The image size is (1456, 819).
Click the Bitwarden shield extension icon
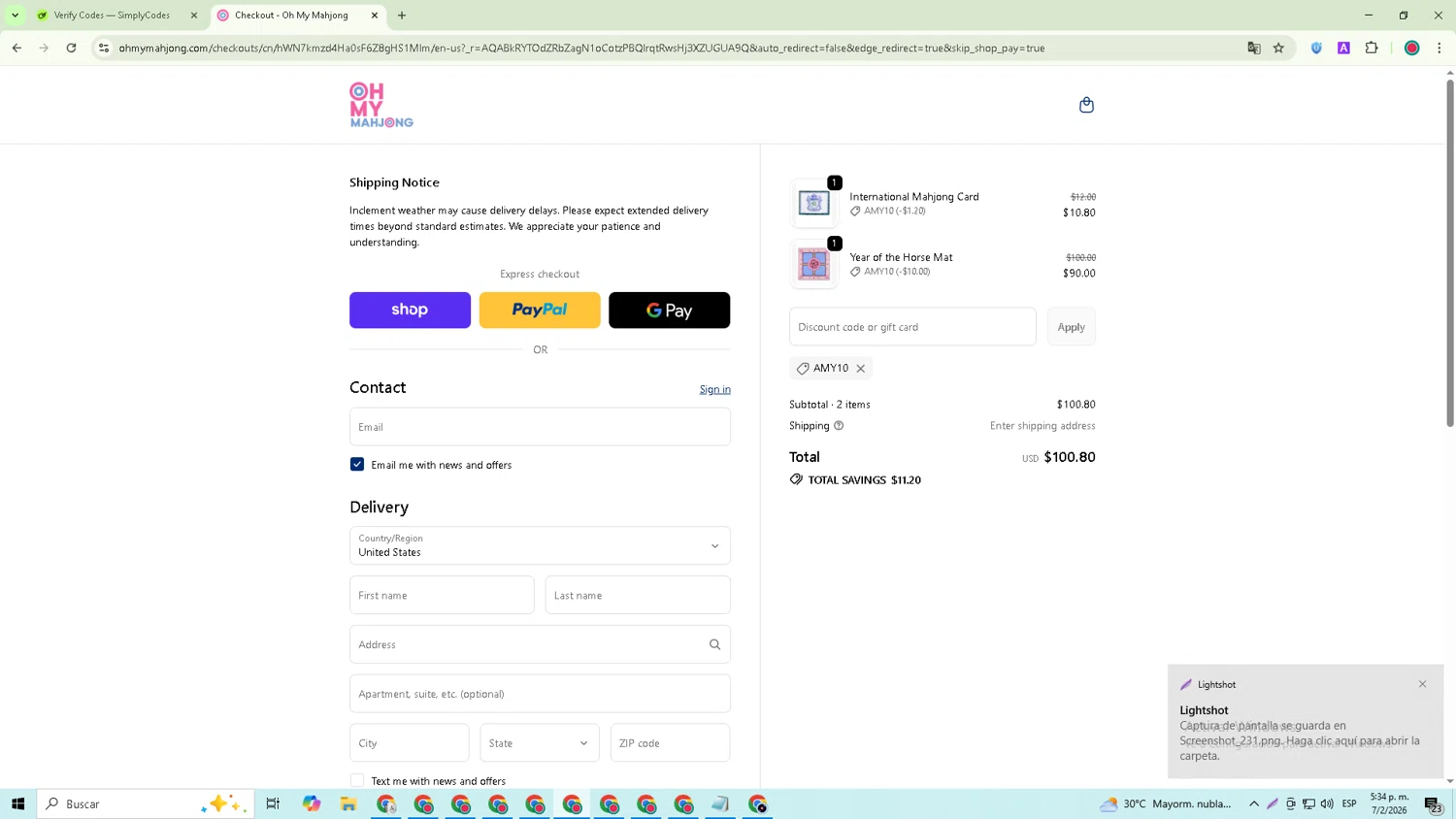1316,48
